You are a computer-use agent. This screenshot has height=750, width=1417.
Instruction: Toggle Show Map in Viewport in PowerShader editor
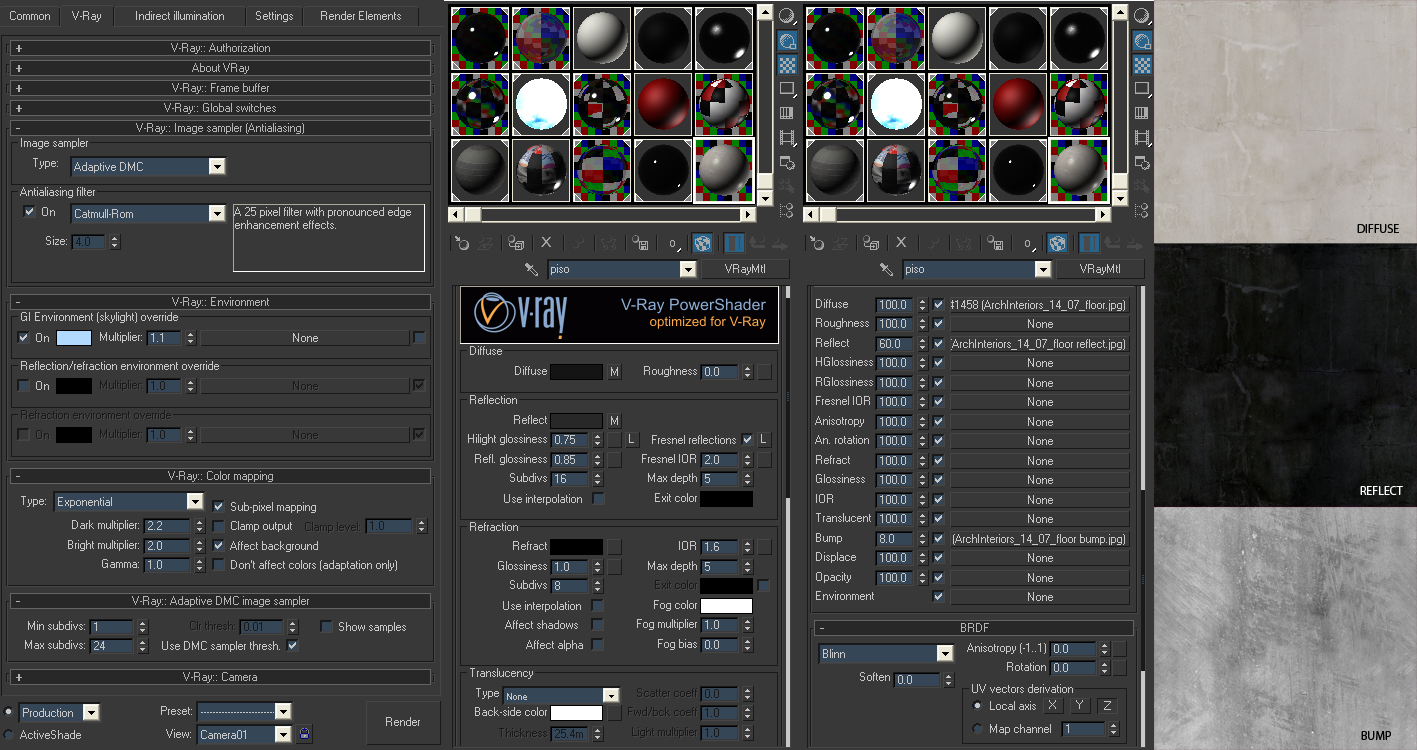703,242
